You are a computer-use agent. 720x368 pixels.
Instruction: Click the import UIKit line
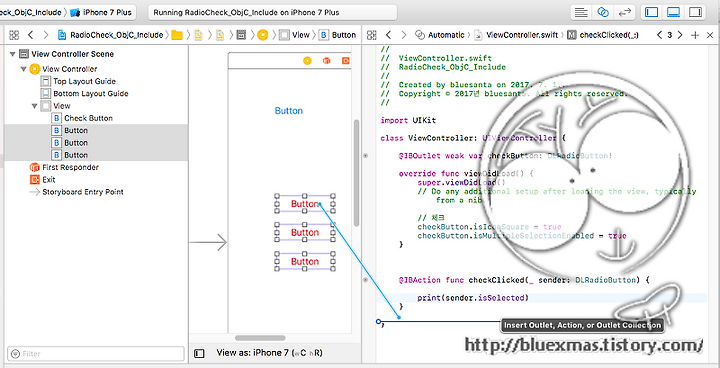tap(408, 120)
